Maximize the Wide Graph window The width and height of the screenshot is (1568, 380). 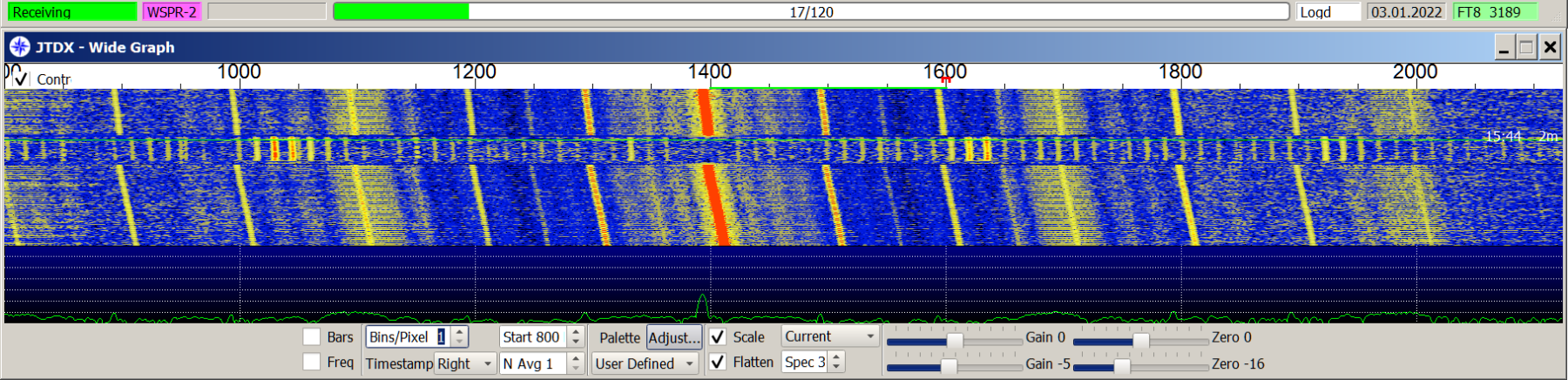(x=1526, y=47)
